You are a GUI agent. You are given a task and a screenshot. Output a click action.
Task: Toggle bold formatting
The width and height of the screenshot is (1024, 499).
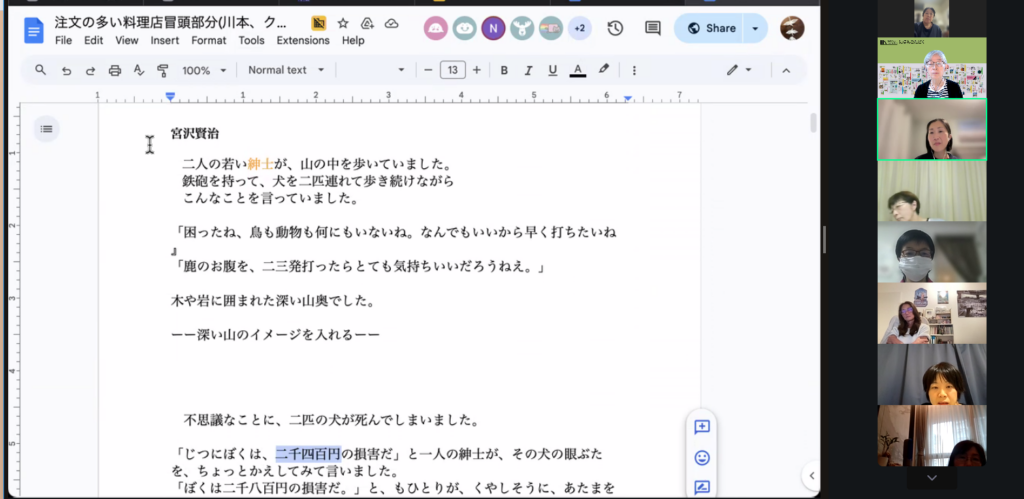point(504,70)
